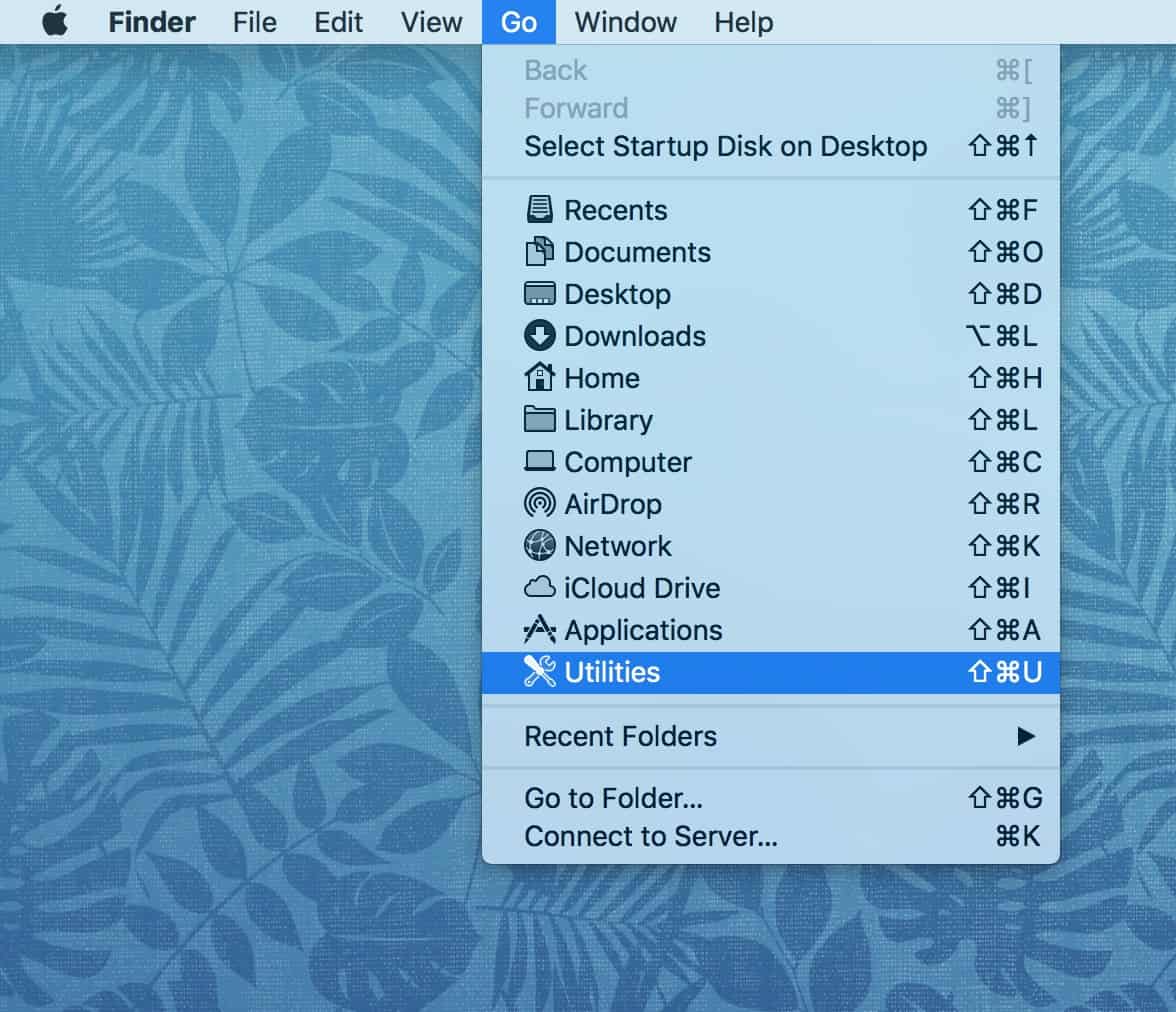Open the Applications folder entry
This screenshot has width=1176, height=1012.
[x=642, y=630]
